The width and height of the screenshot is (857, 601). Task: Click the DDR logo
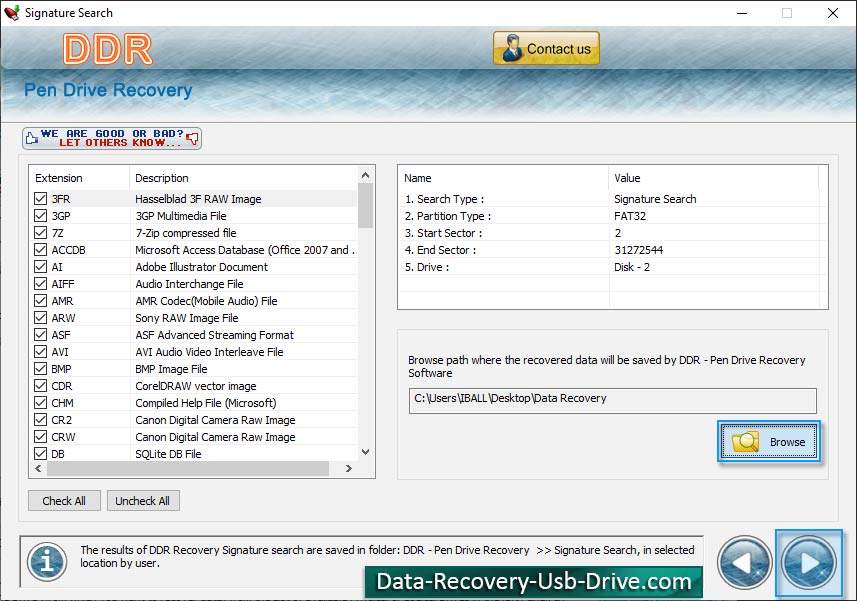tap(108, 49)
